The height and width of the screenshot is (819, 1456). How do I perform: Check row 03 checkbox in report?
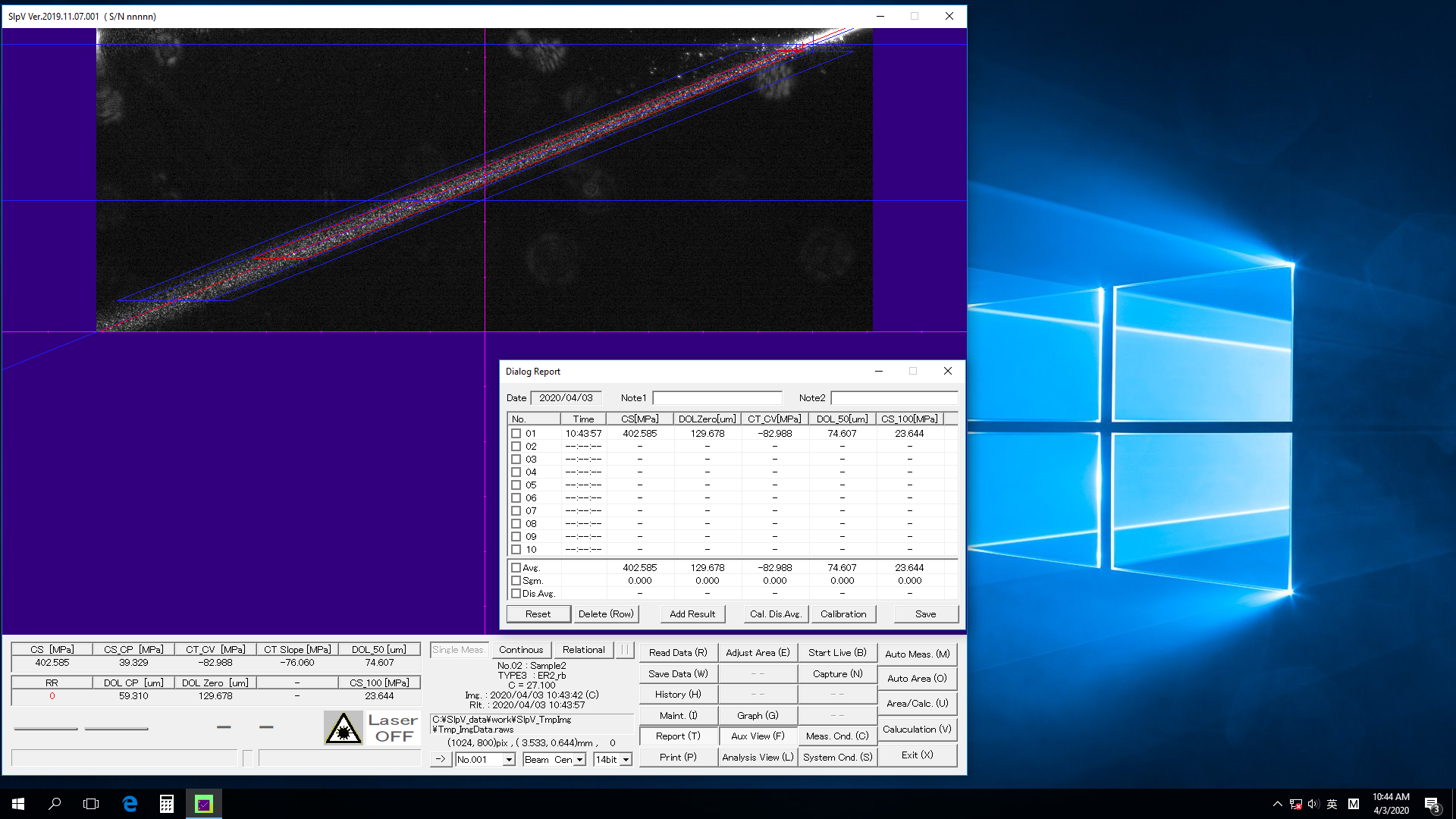516,460
